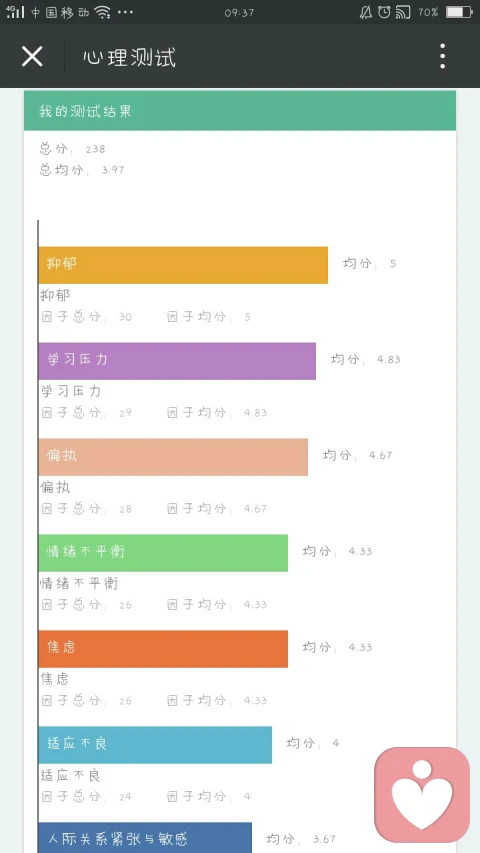Tap the 总分 238 score text
The height and width of the screenshot is (853, 480).
tap(72, 149)
